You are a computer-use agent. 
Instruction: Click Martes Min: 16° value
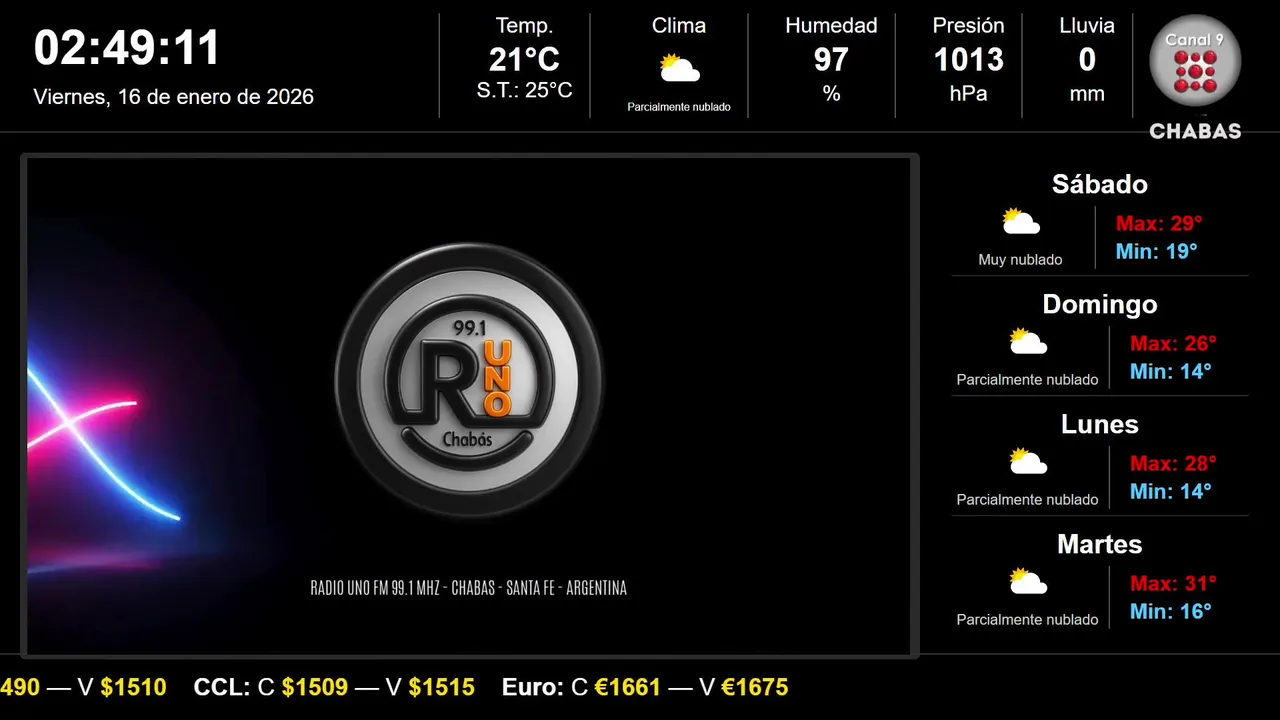pyautogui.click(x=1171, y=611)
